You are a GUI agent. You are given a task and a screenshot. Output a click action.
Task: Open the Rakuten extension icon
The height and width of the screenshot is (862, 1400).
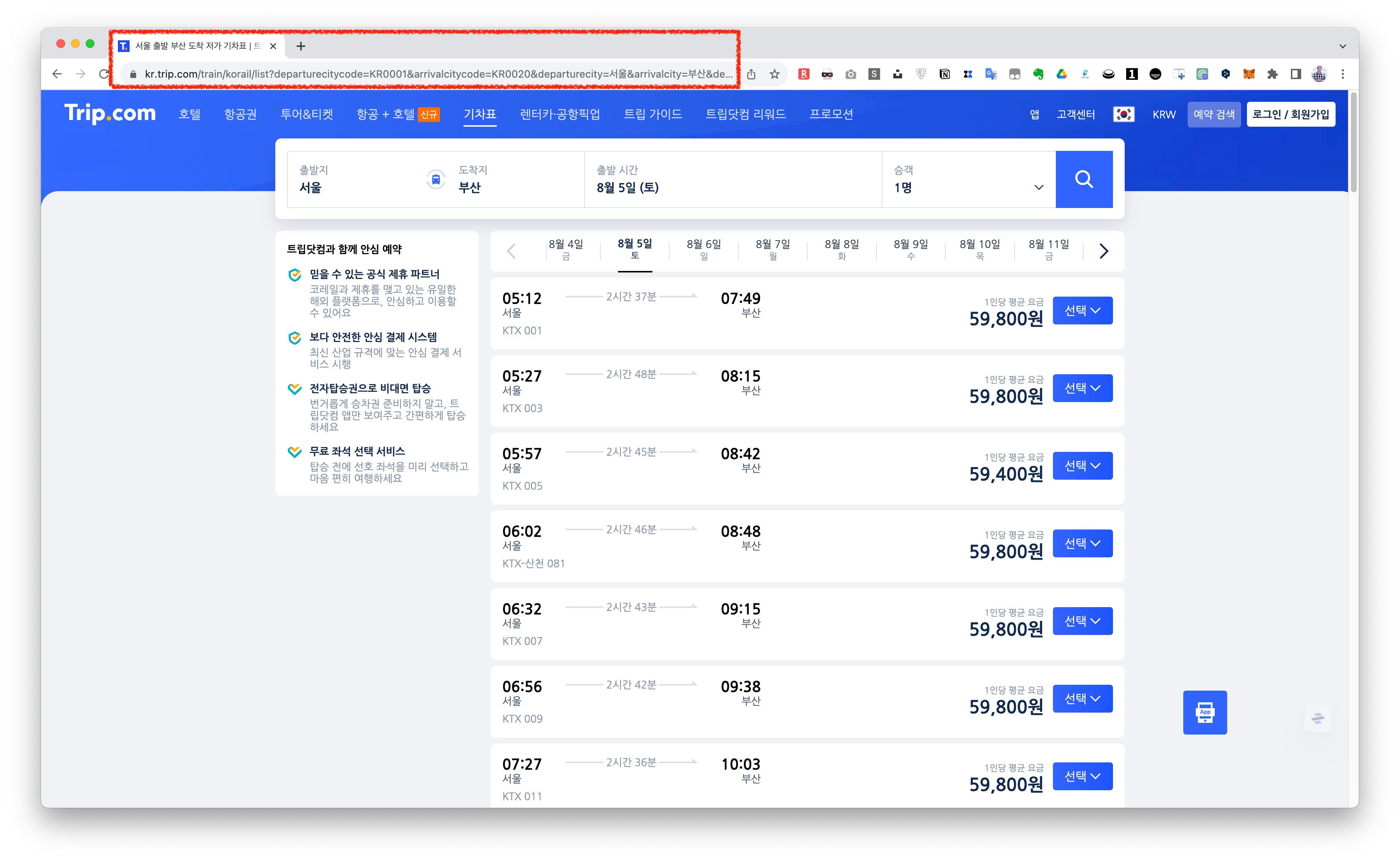click(x=803, y=74)
